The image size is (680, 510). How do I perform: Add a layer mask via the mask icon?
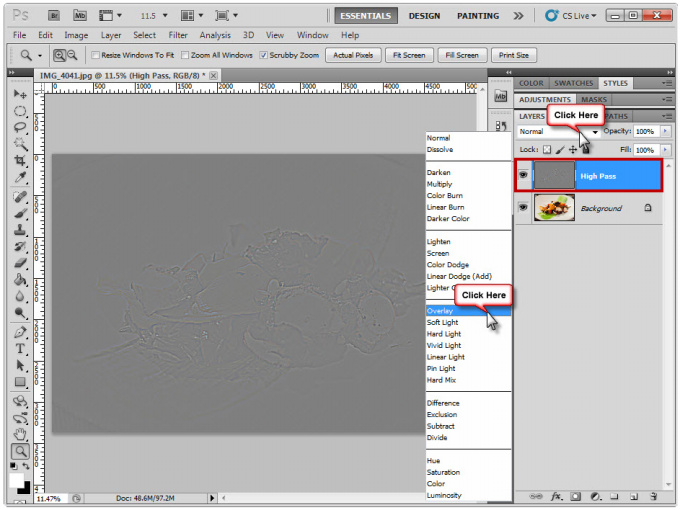[576, 496]
